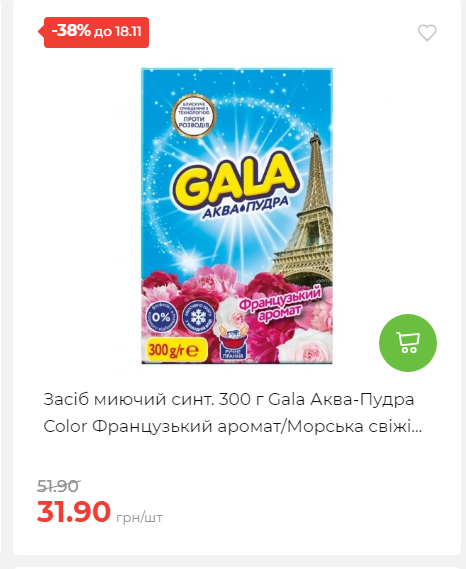Click the GALA logo on the package

[x=235, y=181]
